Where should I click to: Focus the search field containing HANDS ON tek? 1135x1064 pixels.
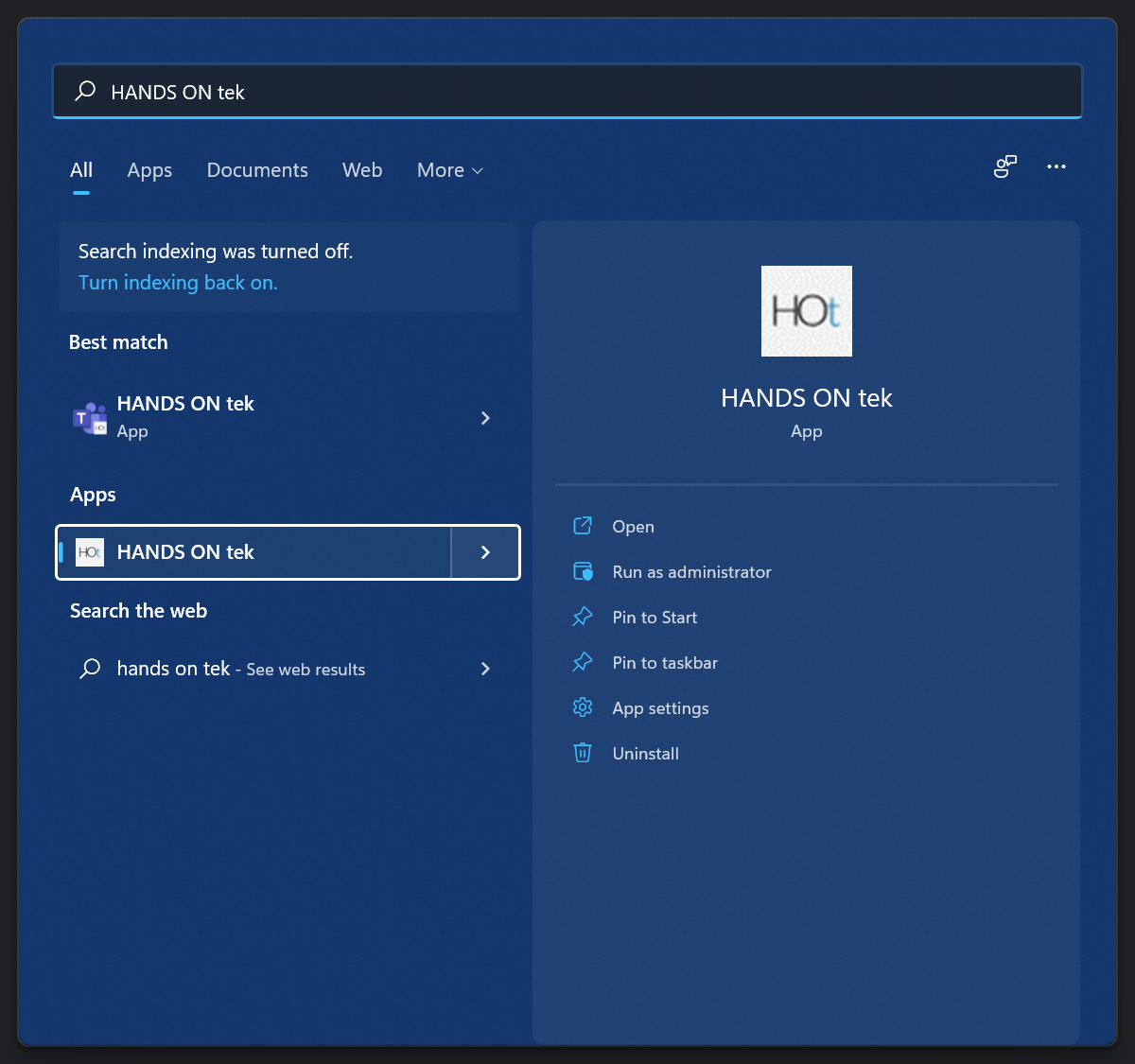tap(567, 92)
